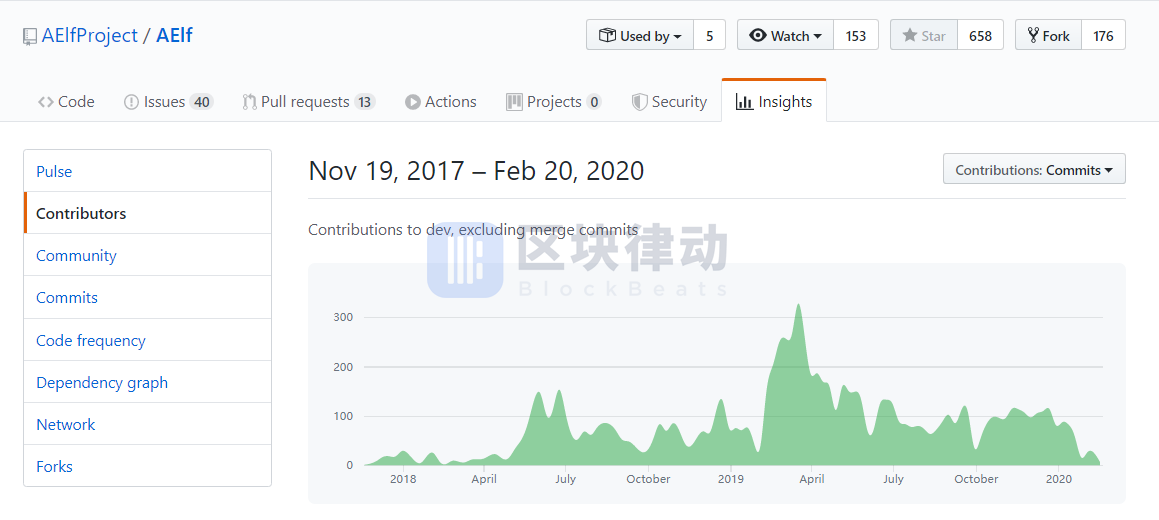The image size is (1159, 520).
Task: Click the Code angle-brackets icon
Action: click(45, 102)
